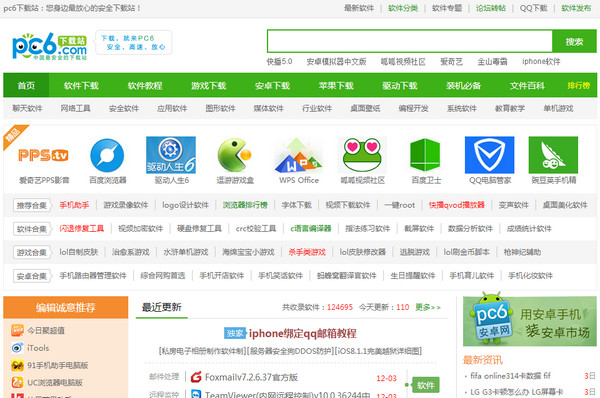Open the Baidu Browser icon
Image resolution: width=600 pixels, height=398 pixels.
click(x=107, y=155)
